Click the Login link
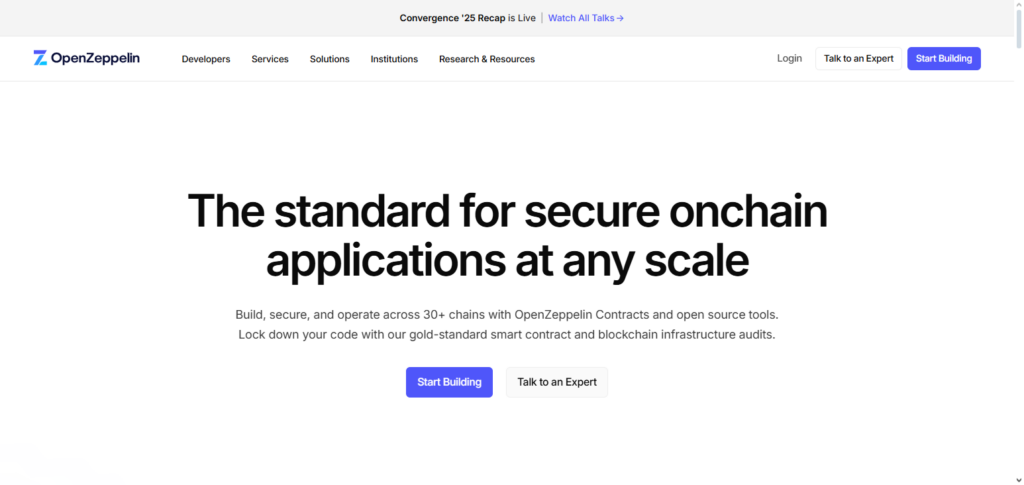Image resolution: width=1024 pixels, height=485 pixels. (789, 58)
